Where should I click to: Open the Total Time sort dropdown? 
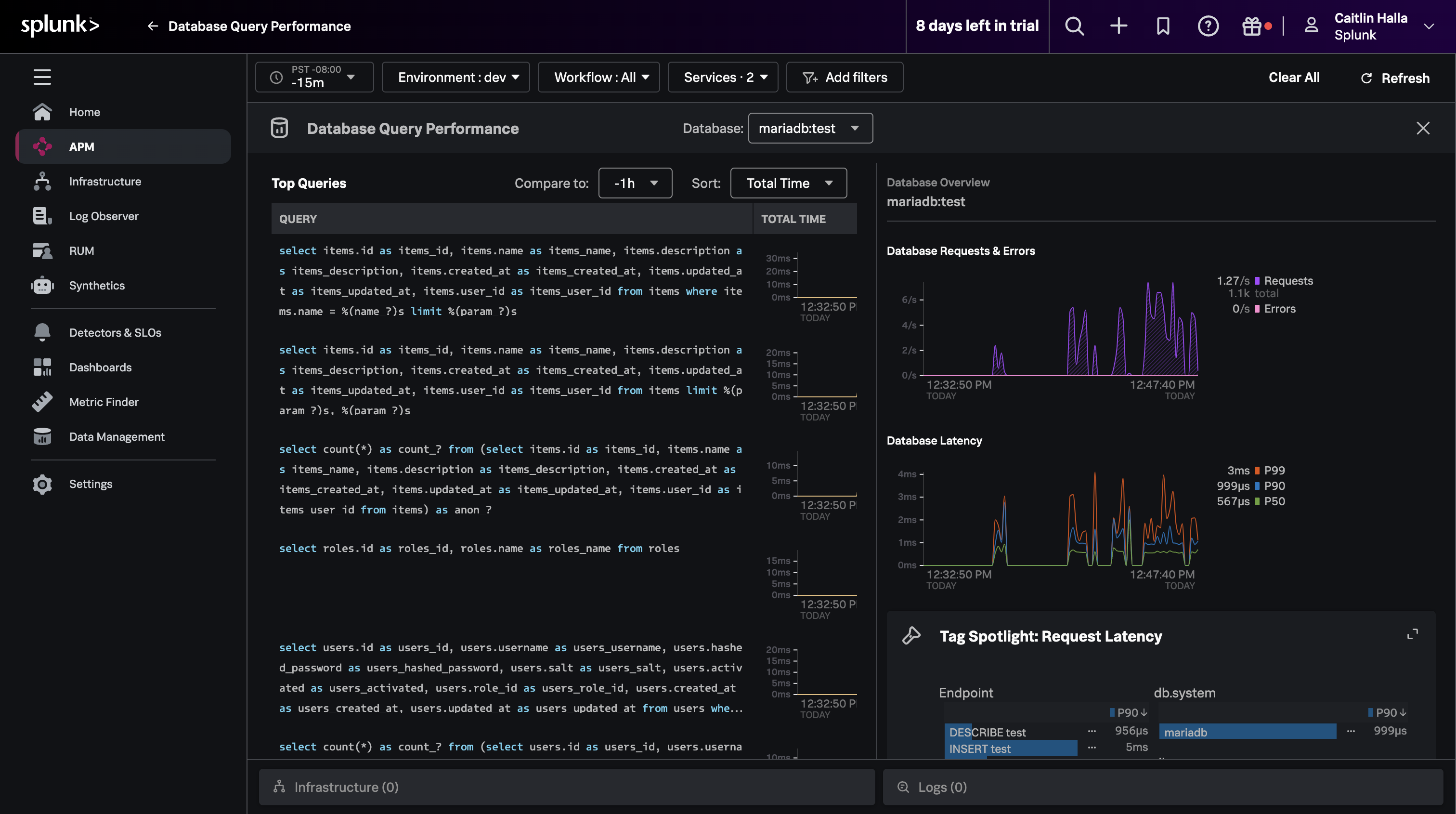(788, 183)
